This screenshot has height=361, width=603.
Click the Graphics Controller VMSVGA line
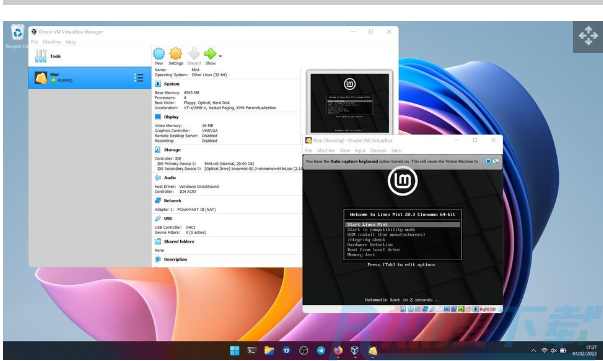tap(186, 131)
